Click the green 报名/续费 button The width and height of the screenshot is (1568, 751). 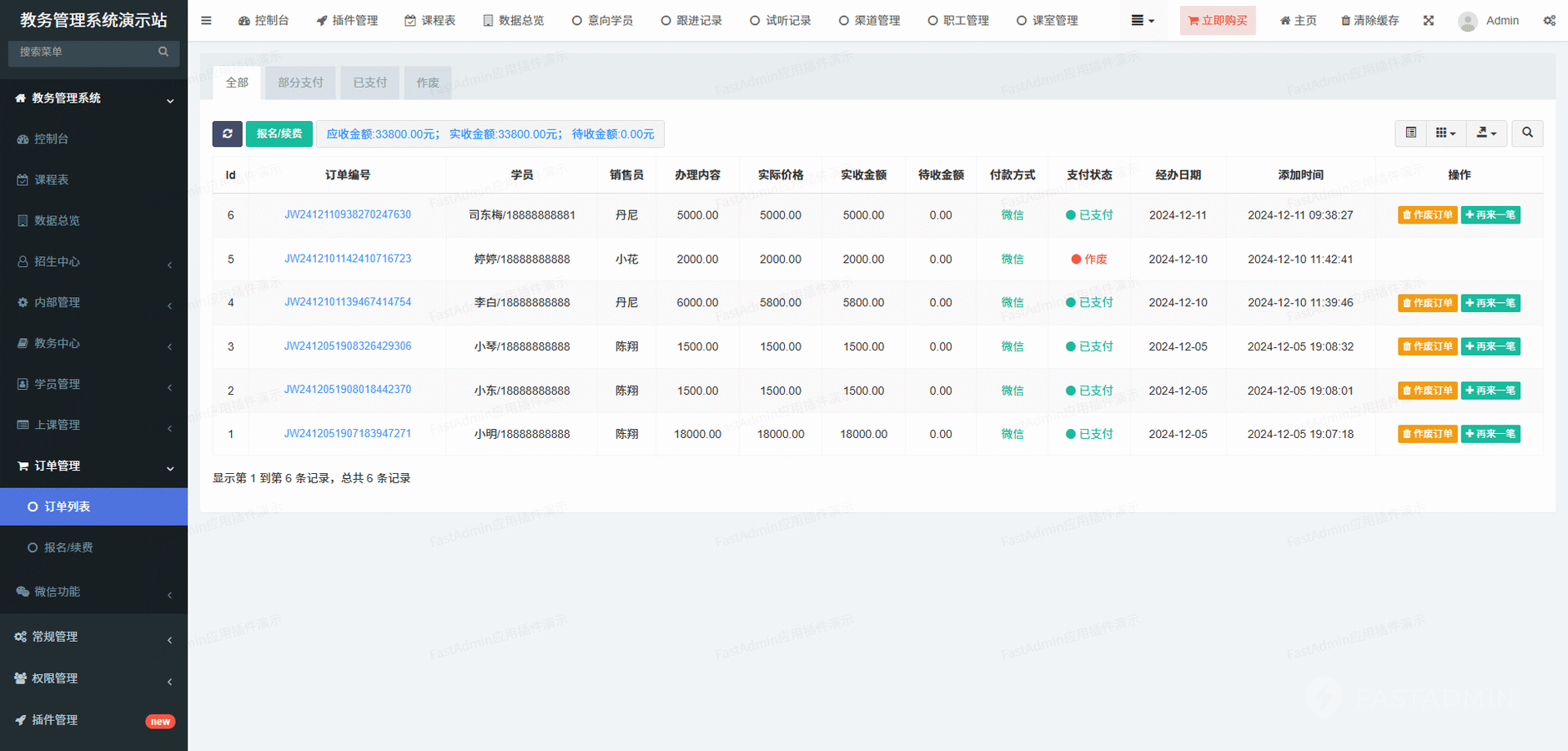pos(279,134)
